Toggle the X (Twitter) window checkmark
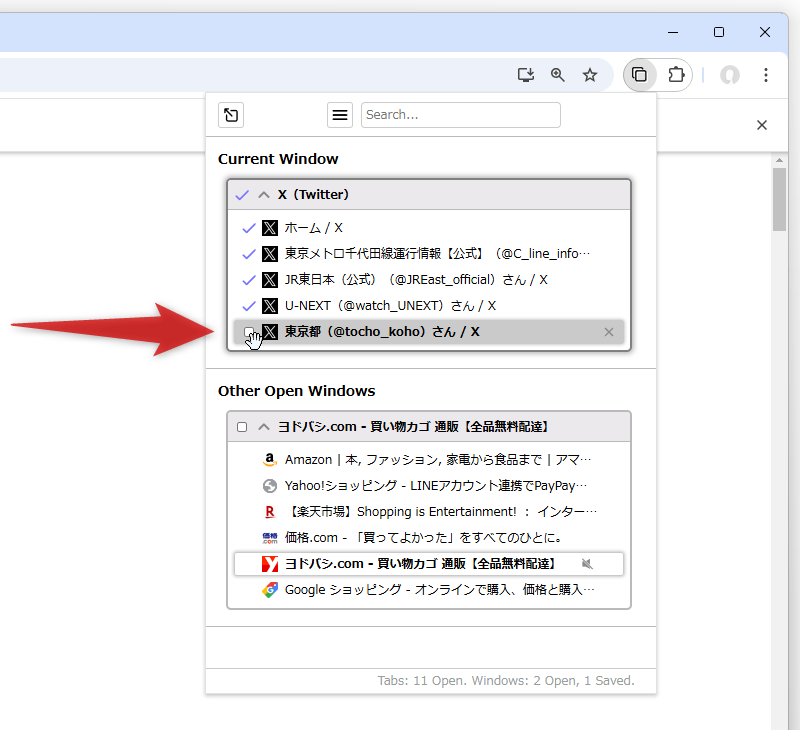Viewport: 800px width, 730px height. pyautogui.click(x=242, y=194)
